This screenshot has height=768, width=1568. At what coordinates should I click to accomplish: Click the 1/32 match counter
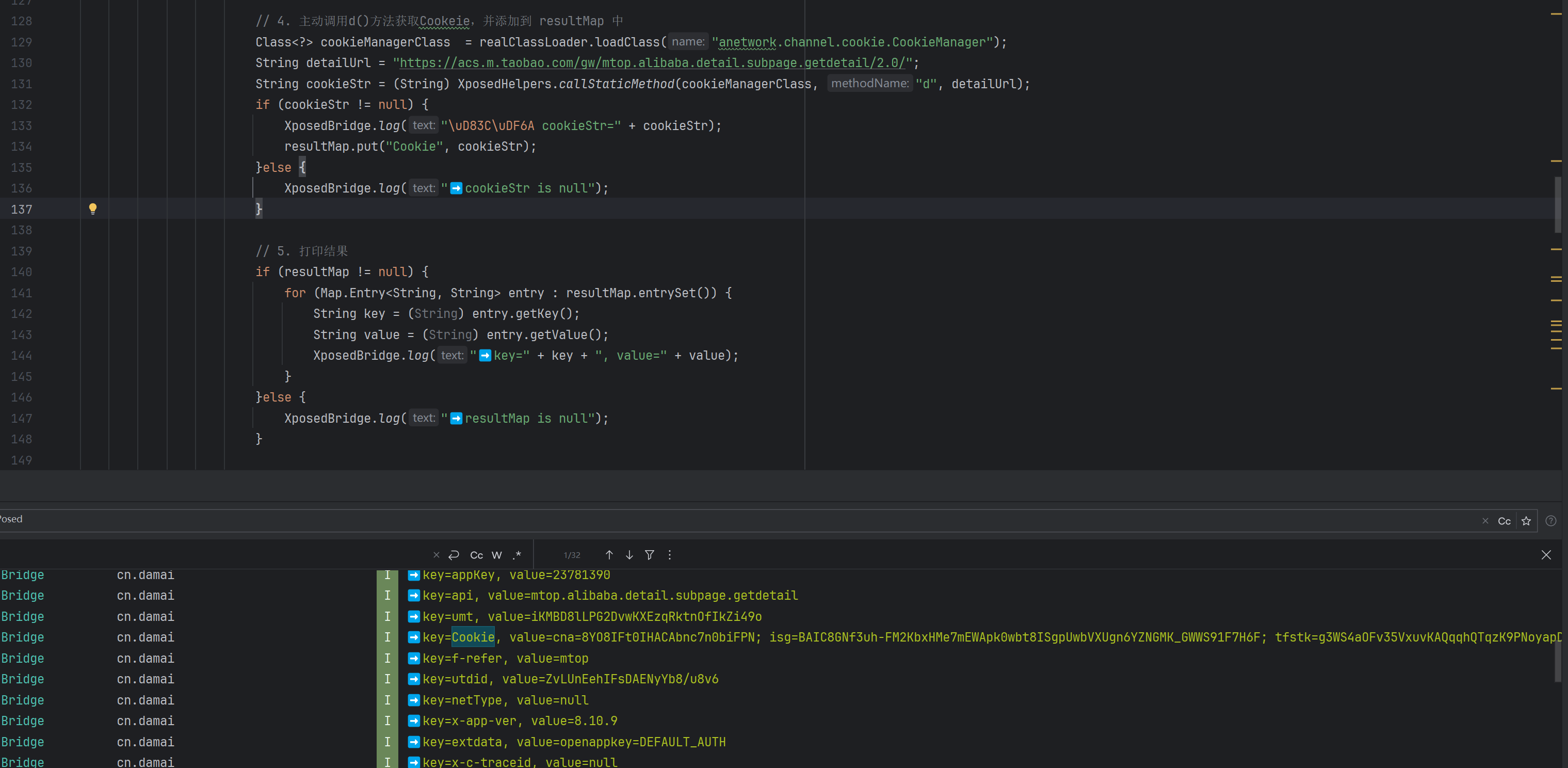(x=572, y=555)
